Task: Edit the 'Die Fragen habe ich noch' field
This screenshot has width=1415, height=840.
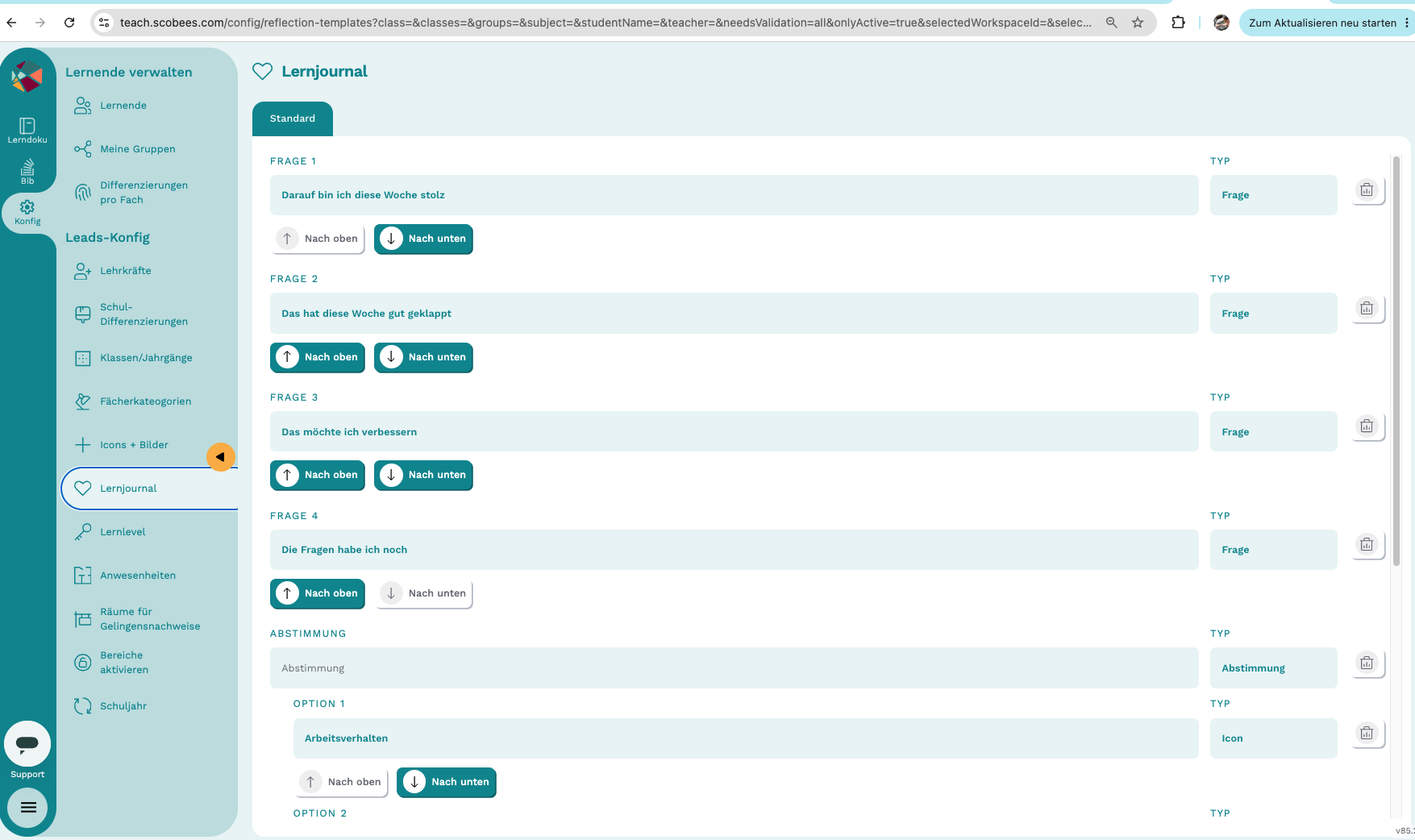Action: pos(734,550)
